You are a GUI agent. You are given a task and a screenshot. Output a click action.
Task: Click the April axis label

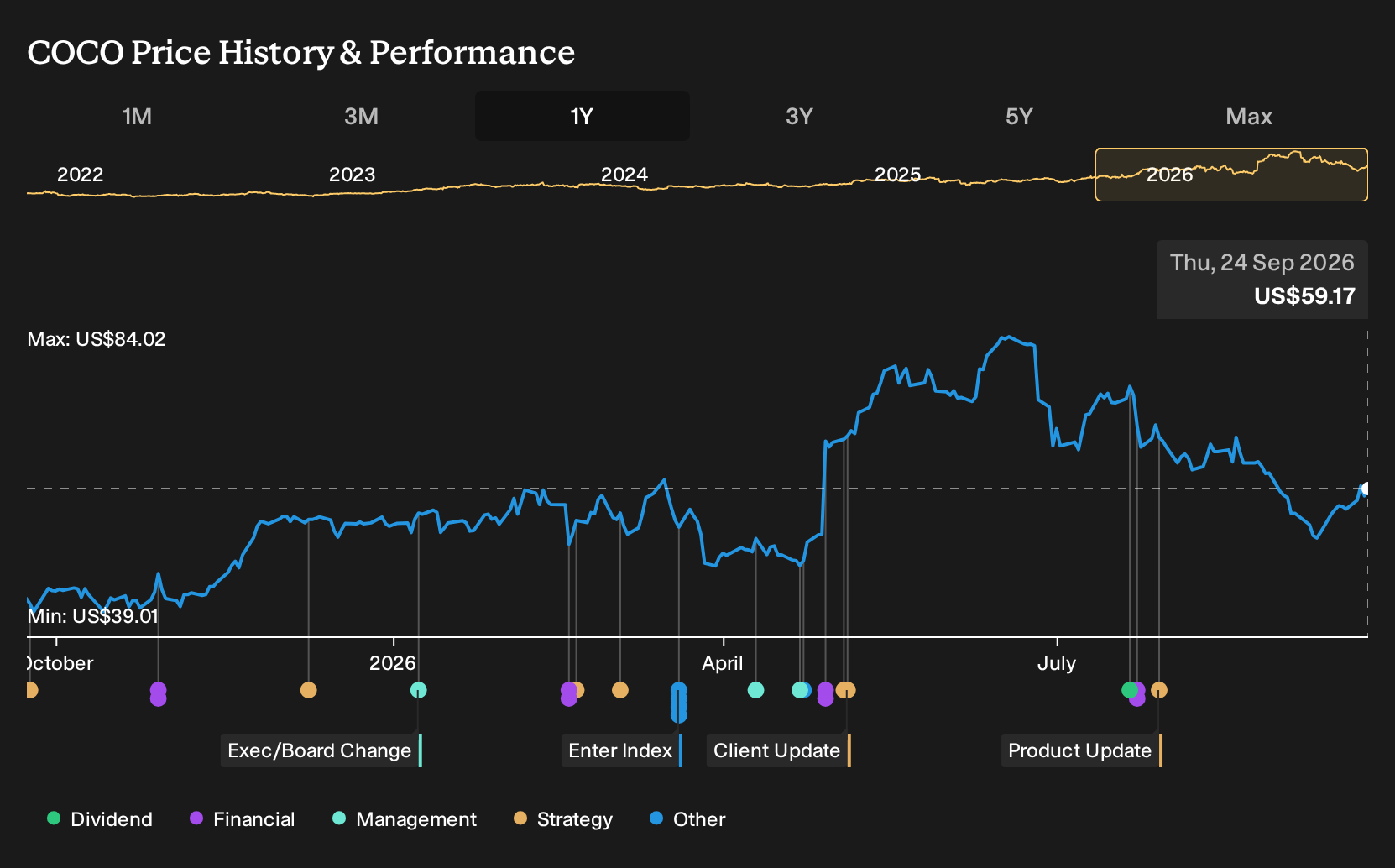pos(723,664)
